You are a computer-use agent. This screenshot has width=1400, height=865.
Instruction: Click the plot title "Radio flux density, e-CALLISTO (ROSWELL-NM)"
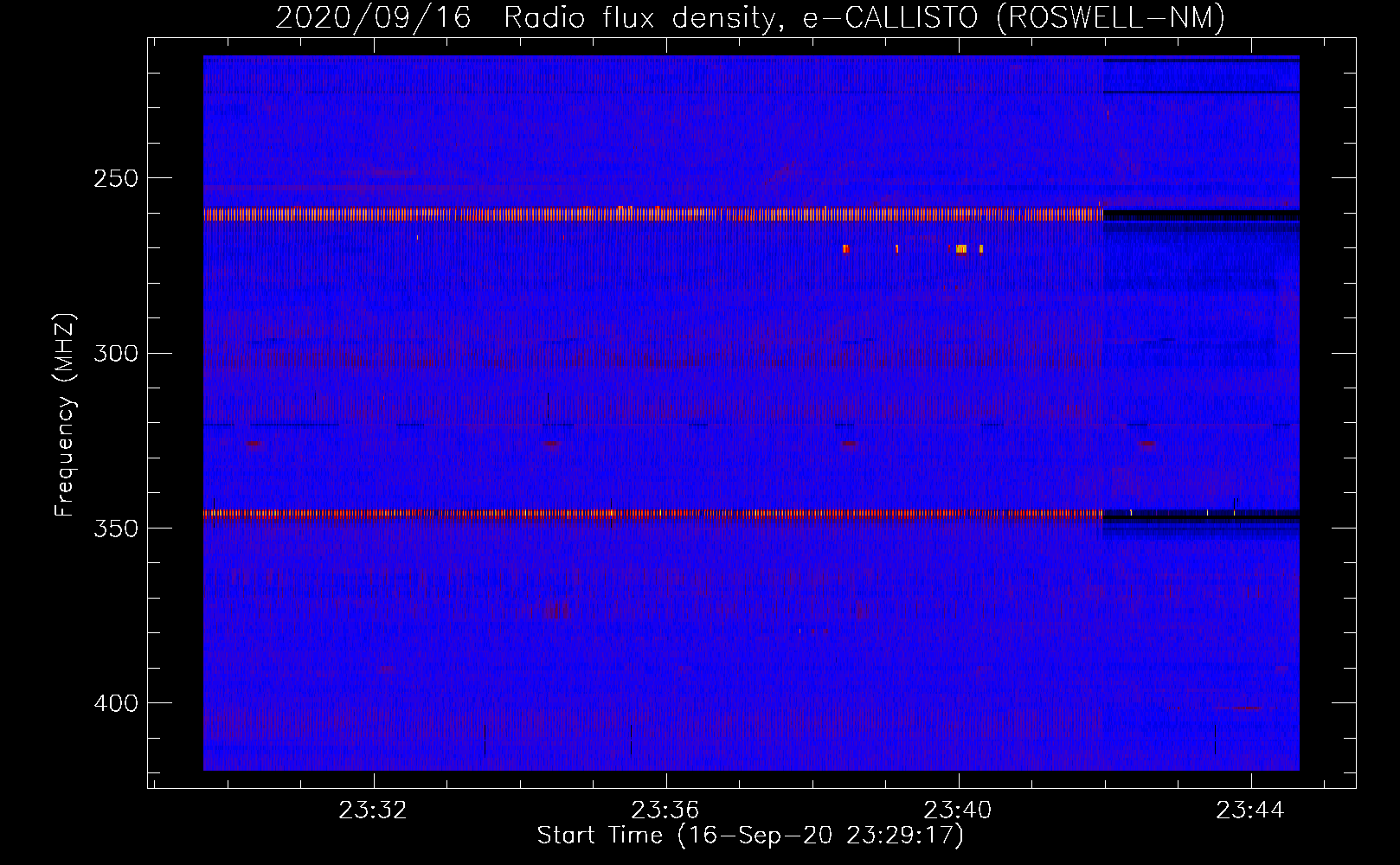[x=864, y=17]
